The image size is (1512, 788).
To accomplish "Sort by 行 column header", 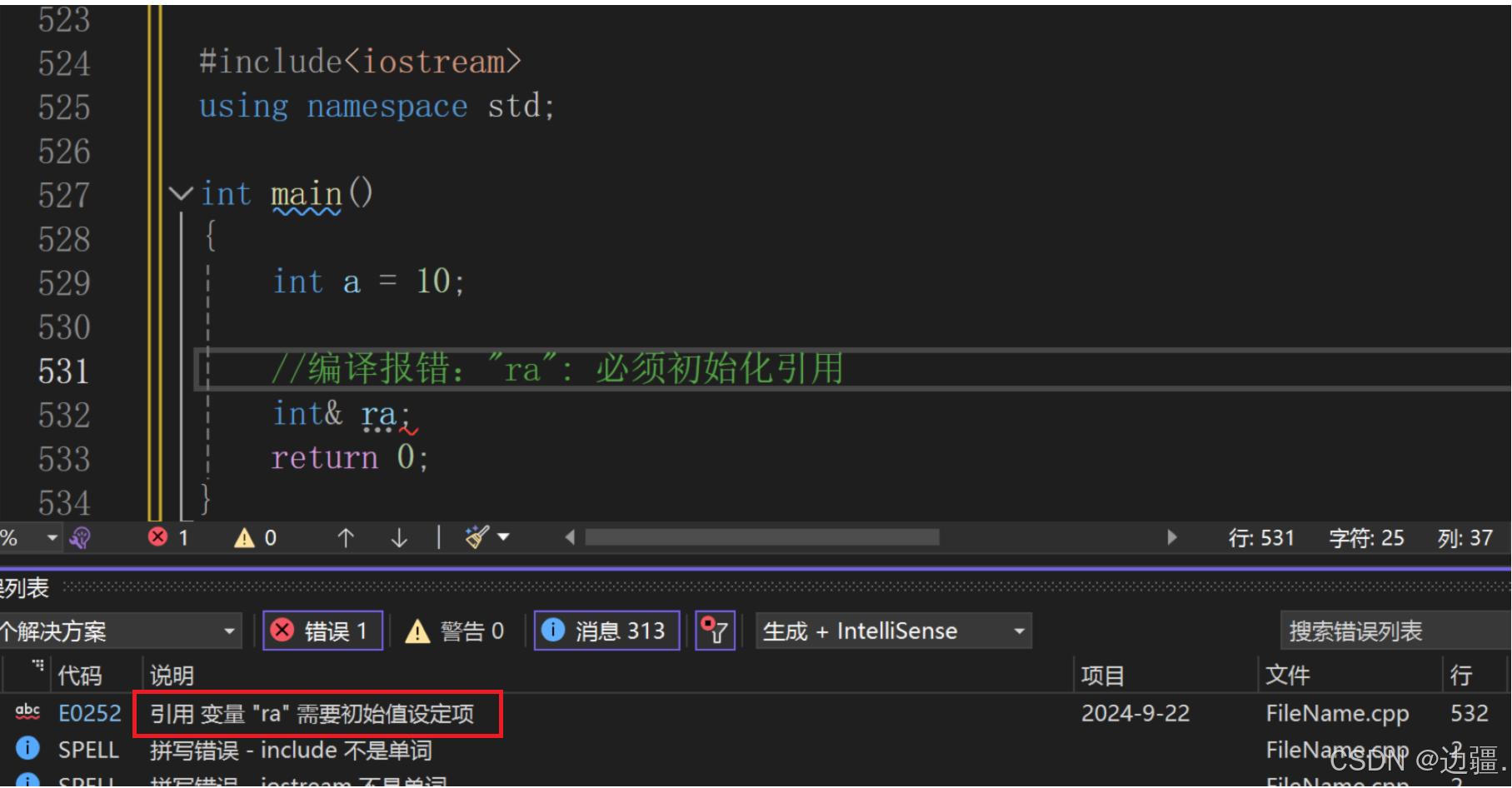I will (x=1461, y=676).
